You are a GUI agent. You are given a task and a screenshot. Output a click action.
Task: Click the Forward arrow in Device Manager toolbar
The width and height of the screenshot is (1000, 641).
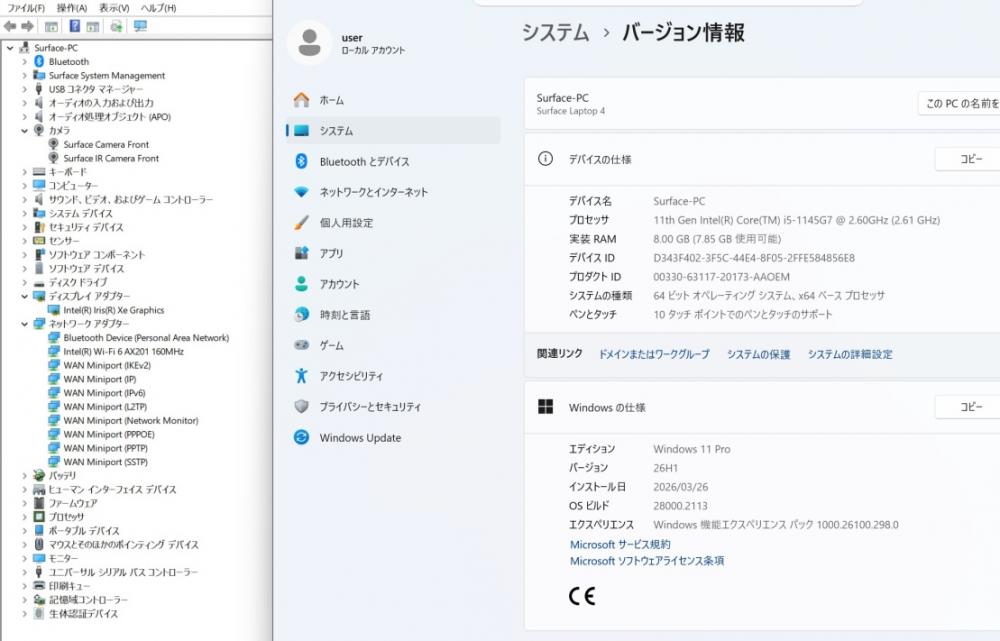(27, 26)
